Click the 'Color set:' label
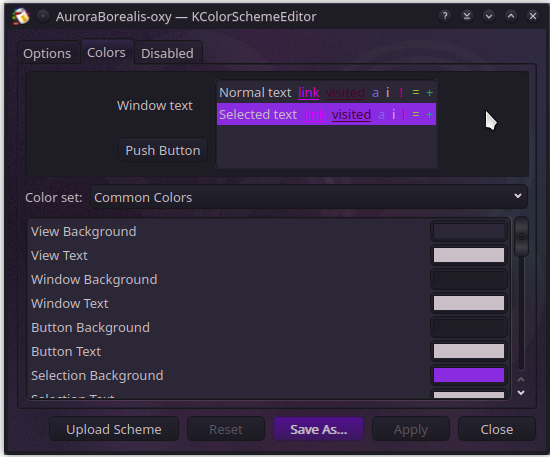 pos(54,197)
